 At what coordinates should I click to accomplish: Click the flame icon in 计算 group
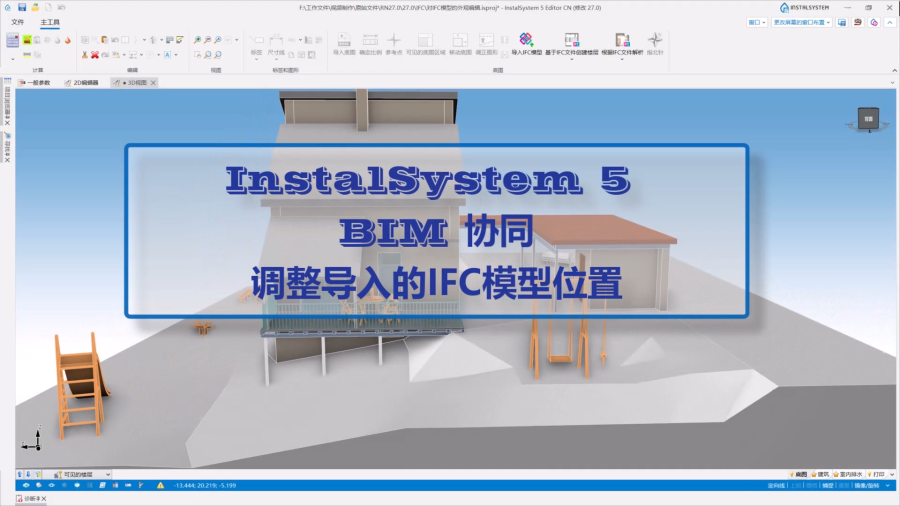pos(68,40)
